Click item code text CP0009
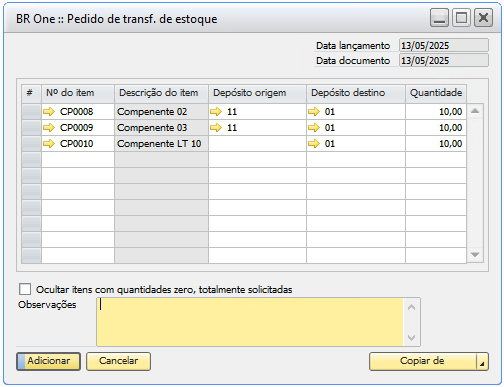 coord(76,128)
